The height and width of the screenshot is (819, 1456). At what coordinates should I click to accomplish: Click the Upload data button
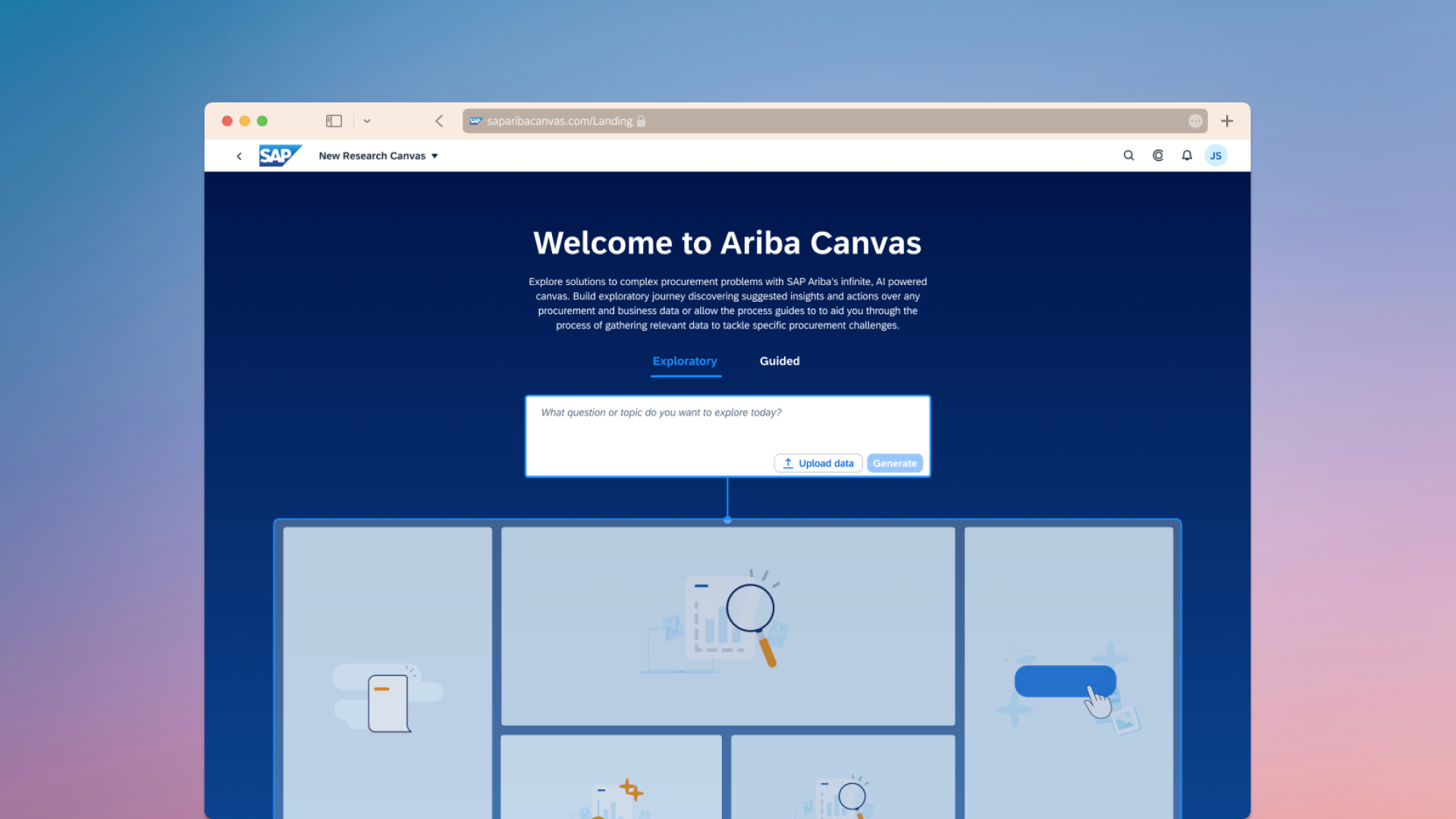818,463
